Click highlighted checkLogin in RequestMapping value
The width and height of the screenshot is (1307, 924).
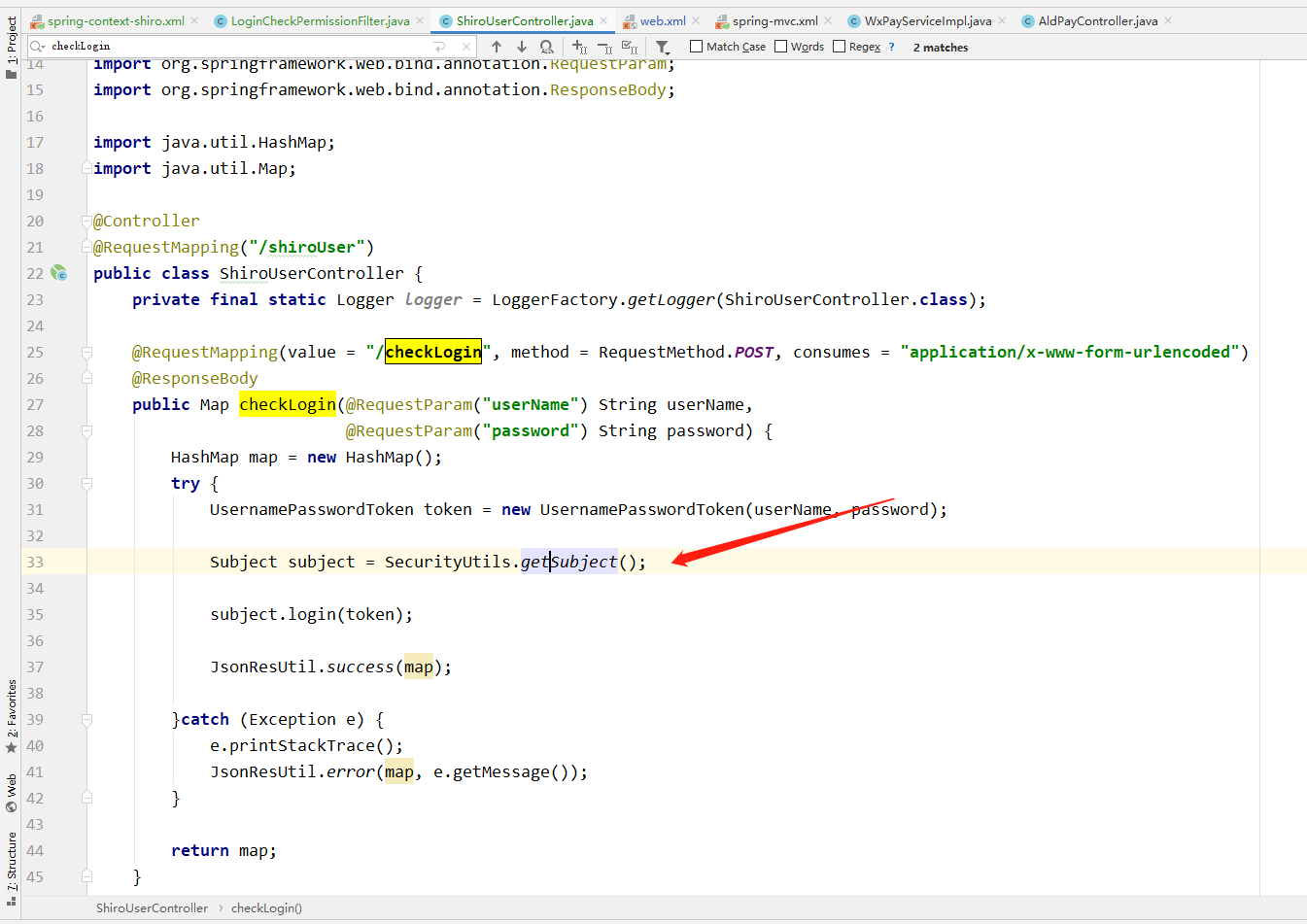[433, 352]
